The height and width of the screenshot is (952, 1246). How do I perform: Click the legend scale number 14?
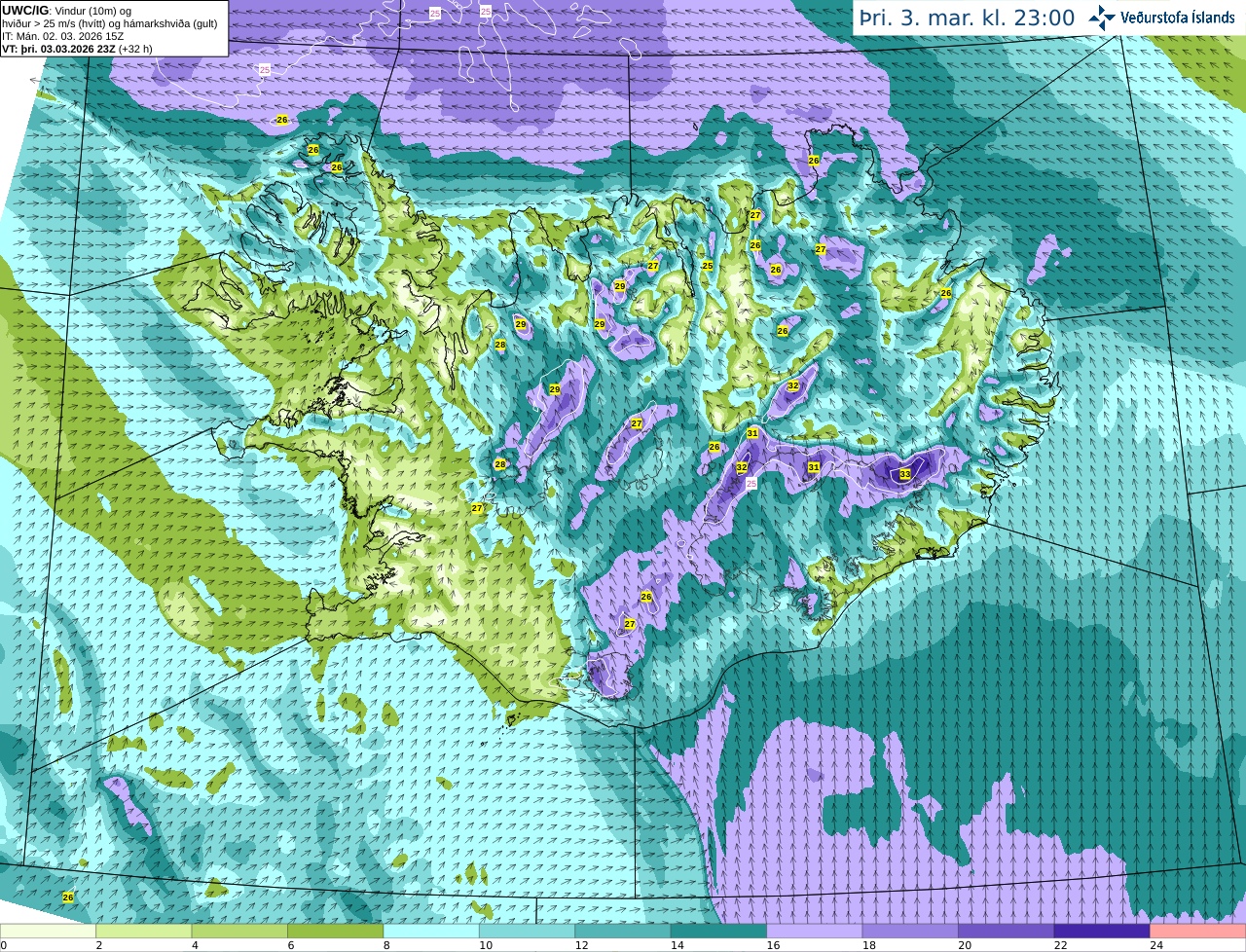pos(678,945)
